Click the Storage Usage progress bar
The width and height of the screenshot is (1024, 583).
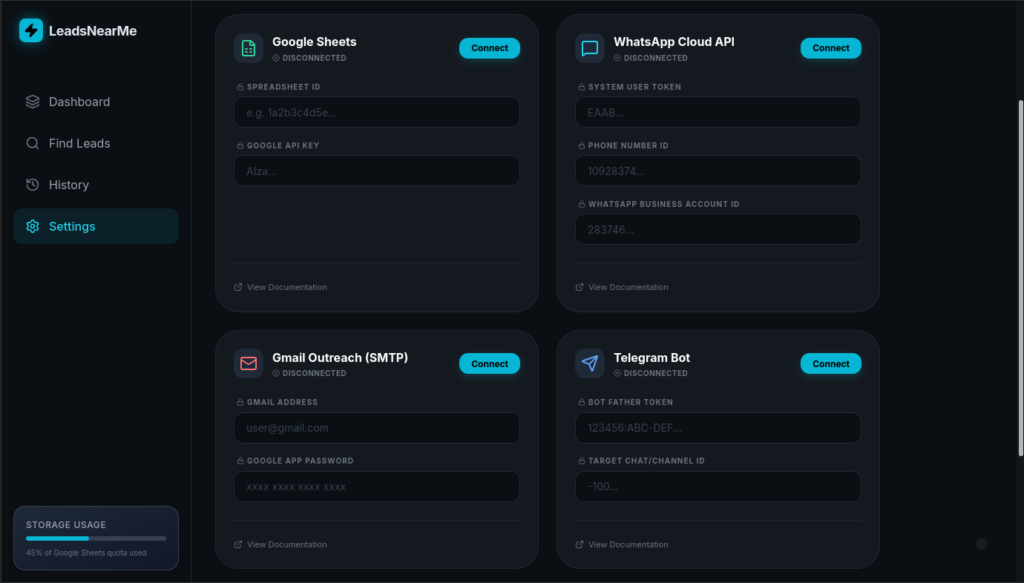point(96,539)
